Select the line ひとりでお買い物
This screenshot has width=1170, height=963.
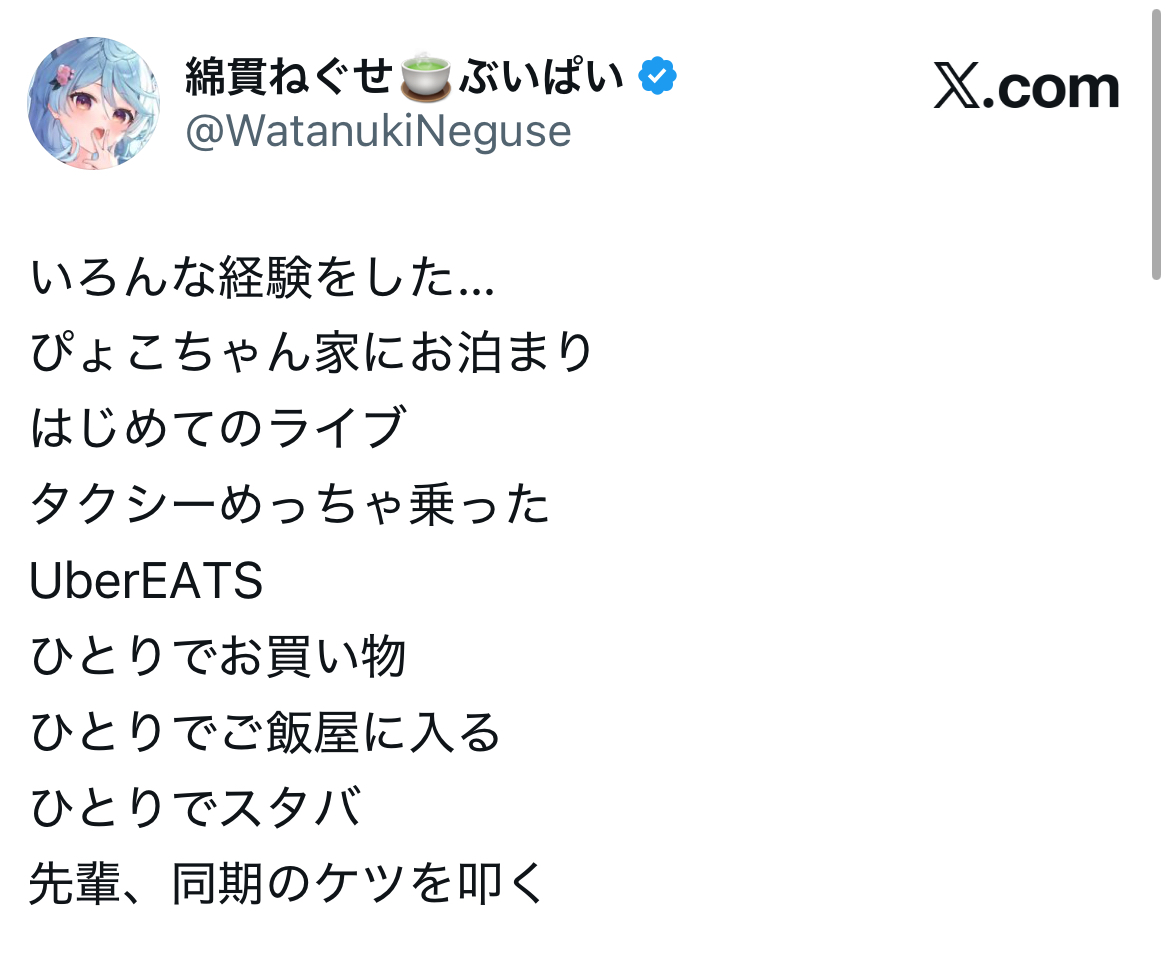tap(218, 657)
